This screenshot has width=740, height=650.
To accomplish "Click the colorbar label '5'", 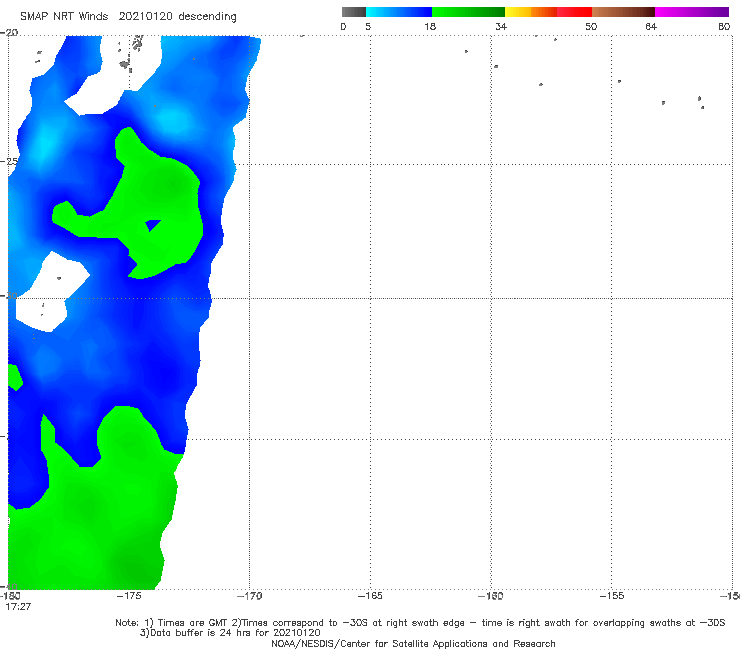I will pos(368,26).
